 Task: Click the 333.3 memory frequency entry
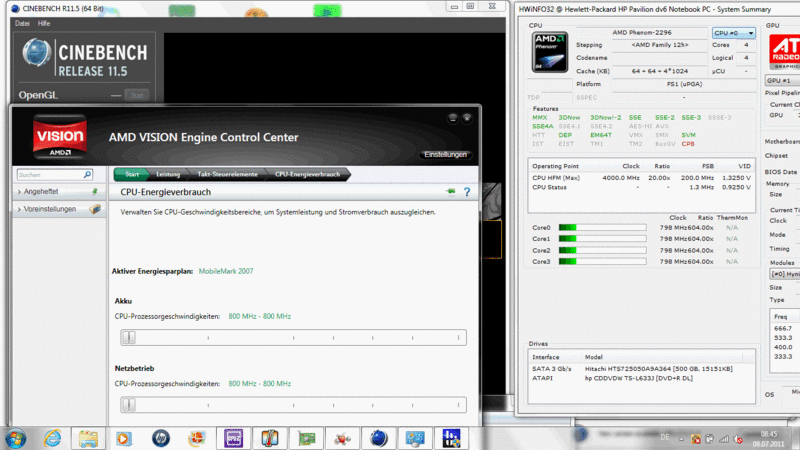(783, 357)
